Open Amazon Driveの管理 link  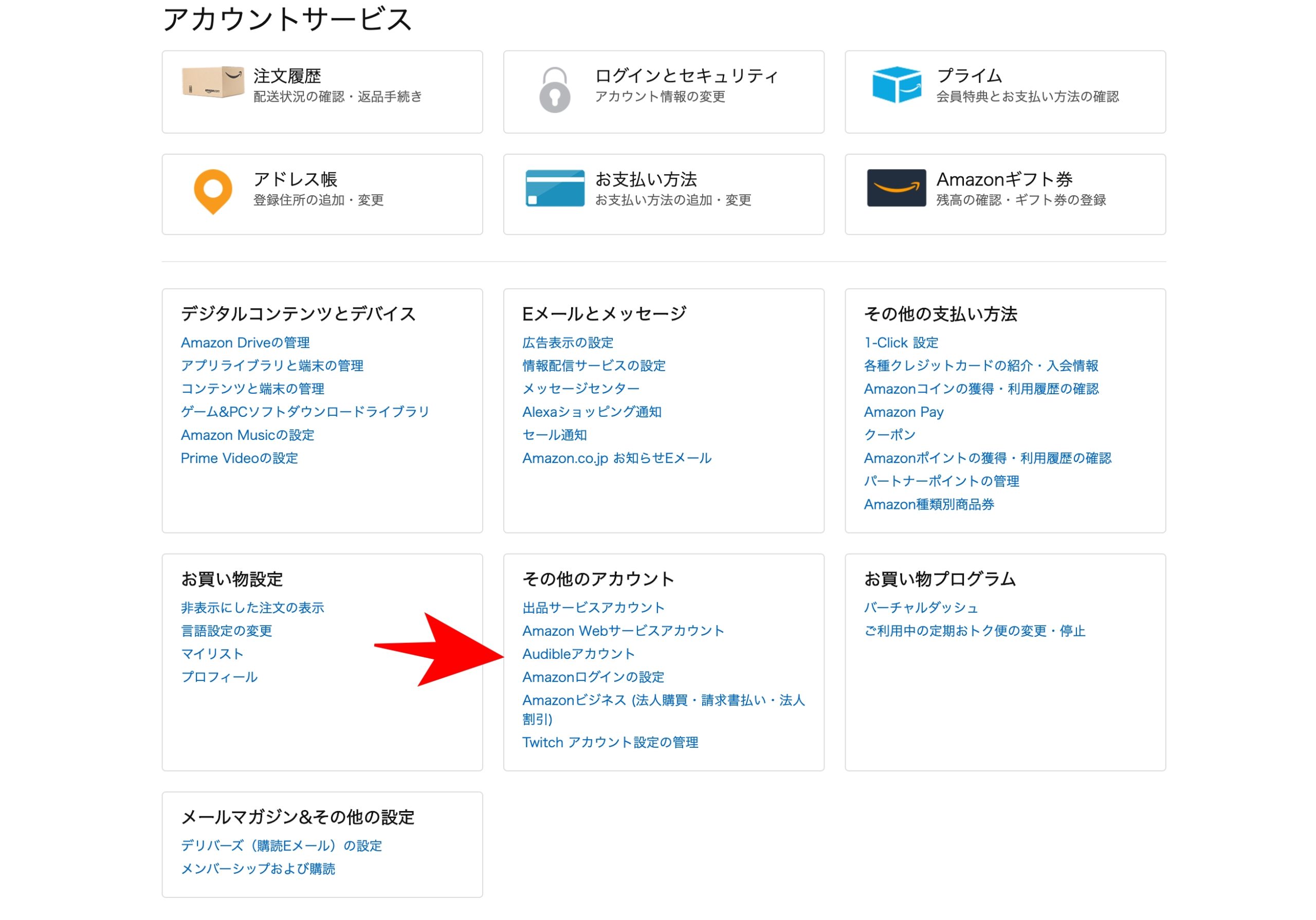click(245, 343)
